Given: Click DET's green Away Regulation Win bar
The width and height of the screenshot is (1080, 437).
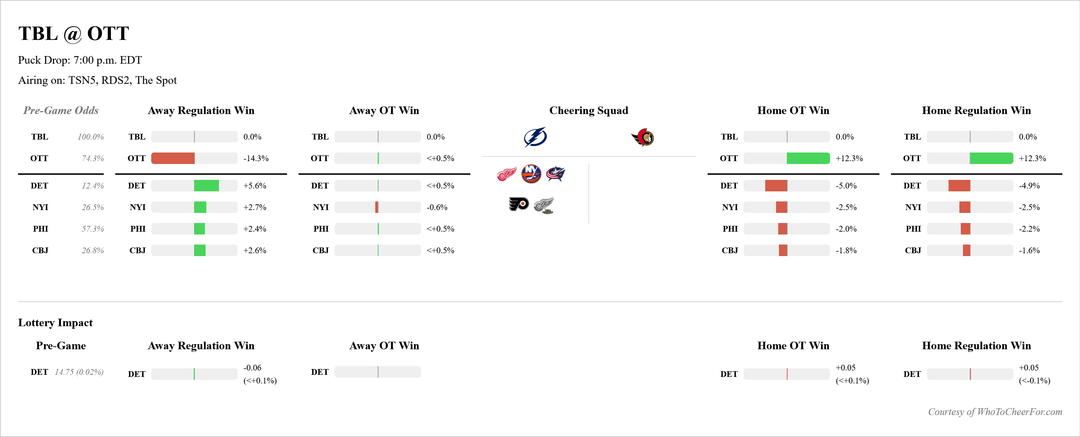Looking at the screenshot, I should tap(206, 185).
